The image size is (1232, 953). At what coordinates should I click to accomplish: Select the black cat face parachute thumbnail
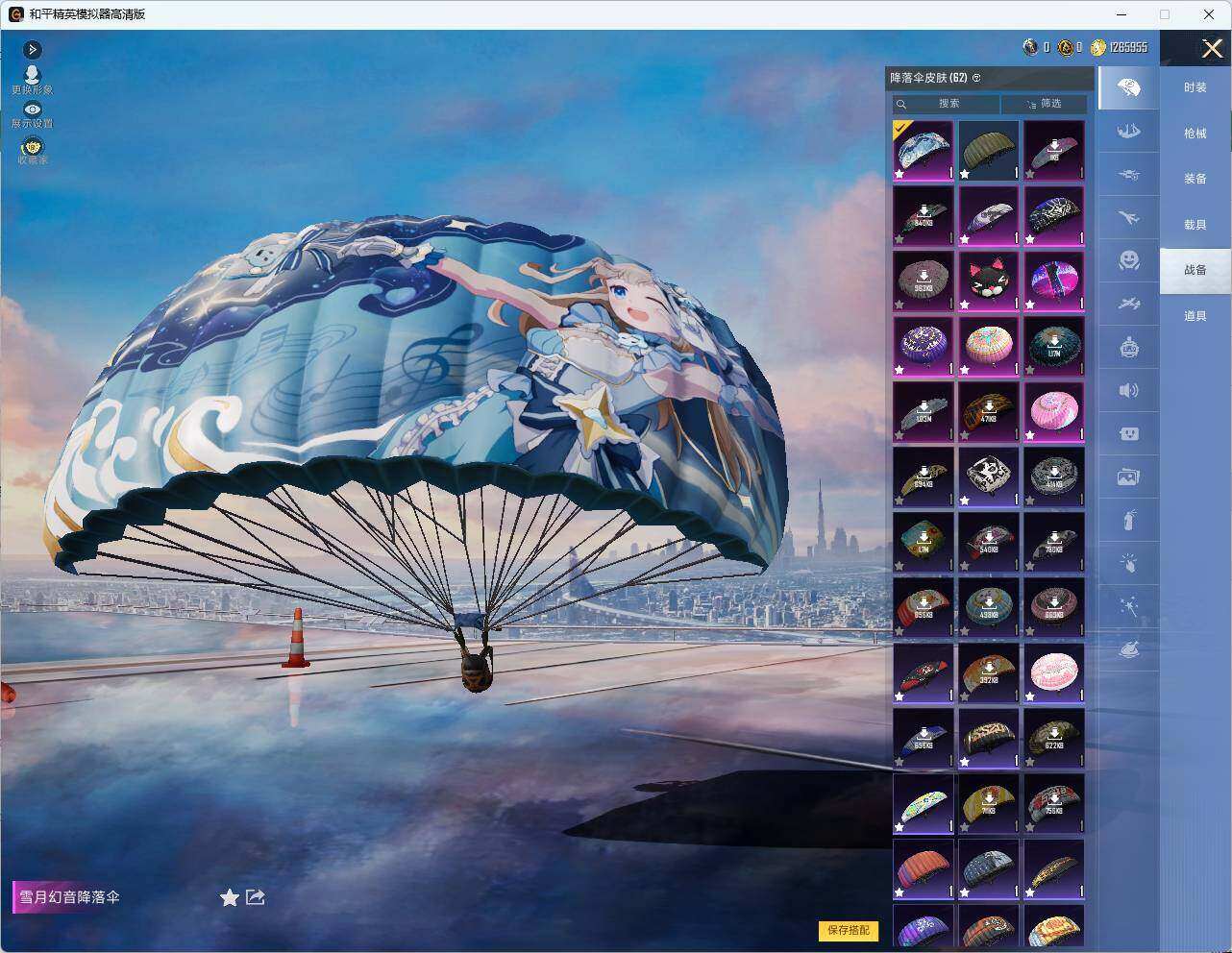click(989, 281)
